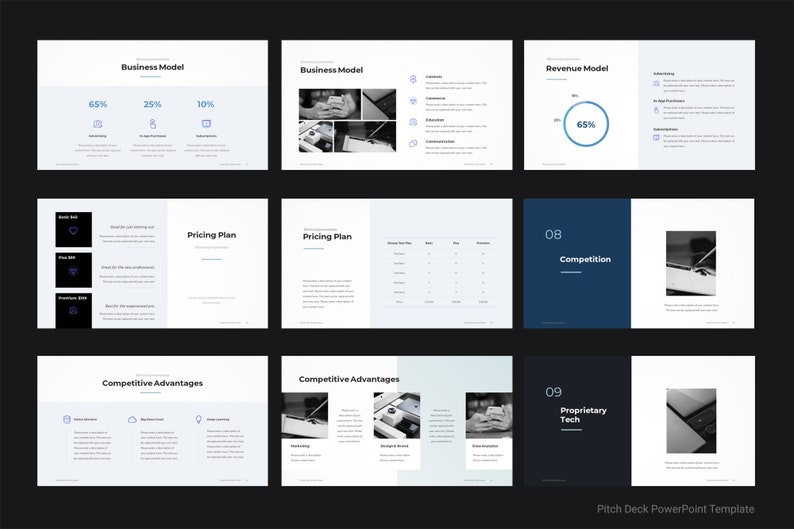Click 'Great for the new professional' text

coord(128,267)
